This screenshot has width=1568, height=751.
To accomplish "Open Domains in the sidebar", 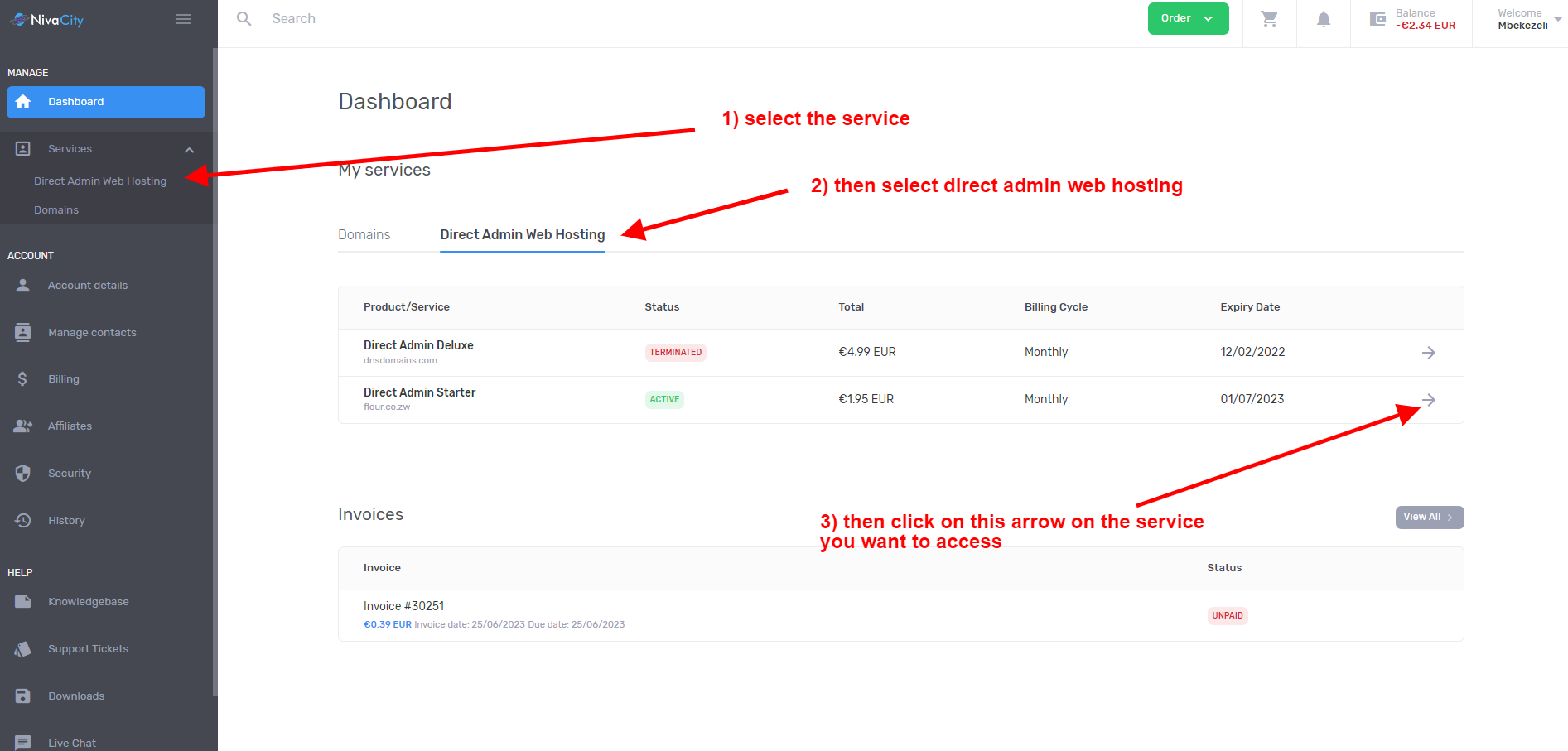I will pyautogui.click(x=56, y=210).
